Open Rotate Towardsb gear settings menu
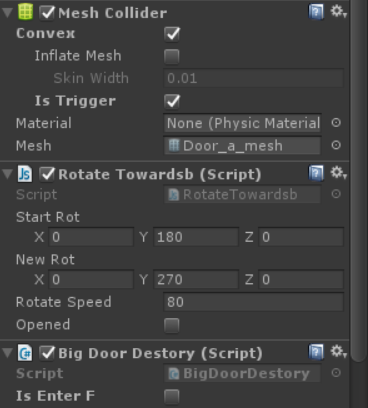This screenshot has width=368, height=408. [338, 173]
